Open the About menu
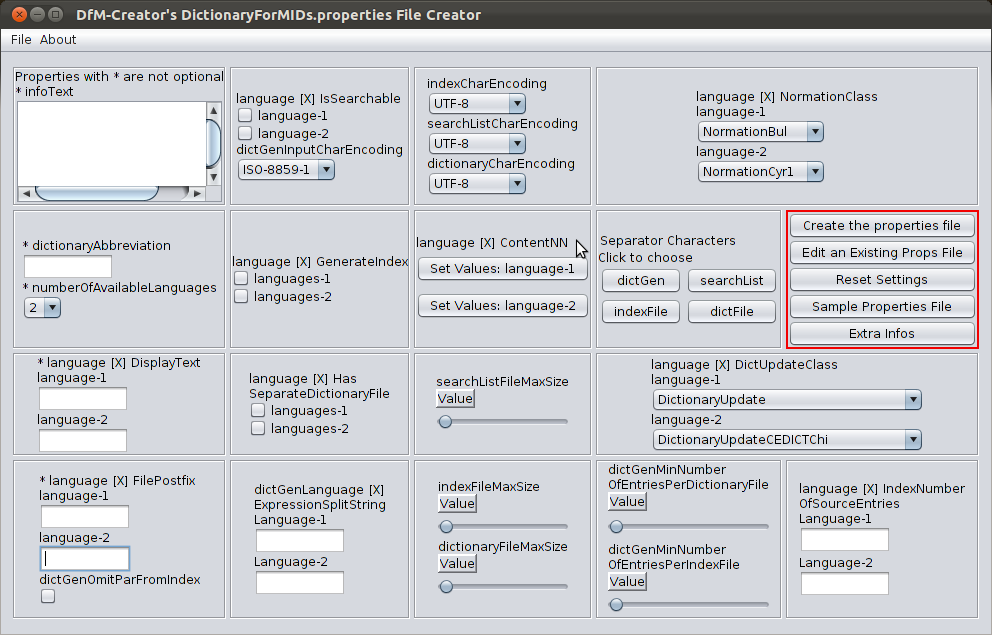This screenshot has width=992, height=635. pos(58,39)
